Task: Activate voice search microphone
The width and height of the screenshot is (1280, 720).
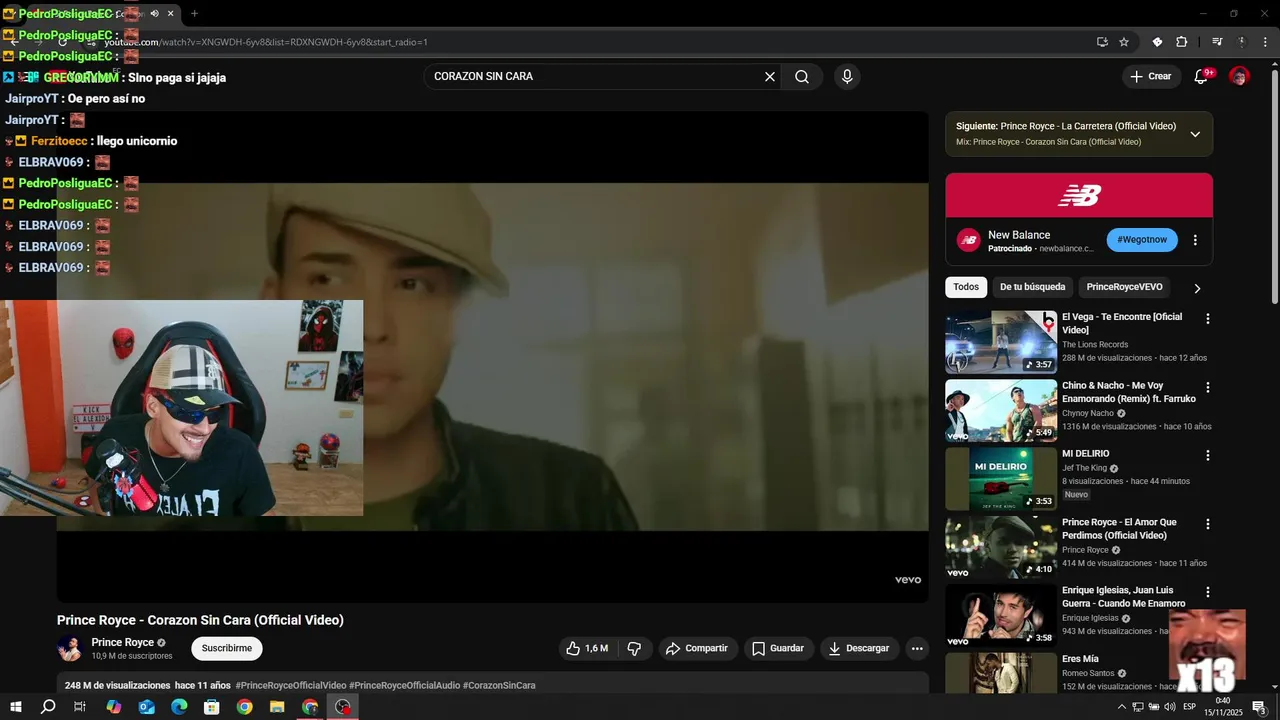Action: tap(847, 77)
